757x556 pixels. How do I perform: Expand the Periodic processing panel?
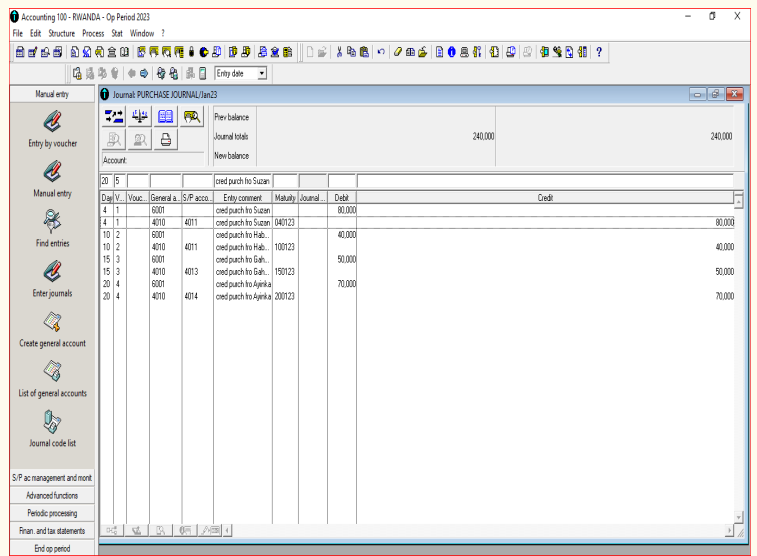click(x=52, y=513)
